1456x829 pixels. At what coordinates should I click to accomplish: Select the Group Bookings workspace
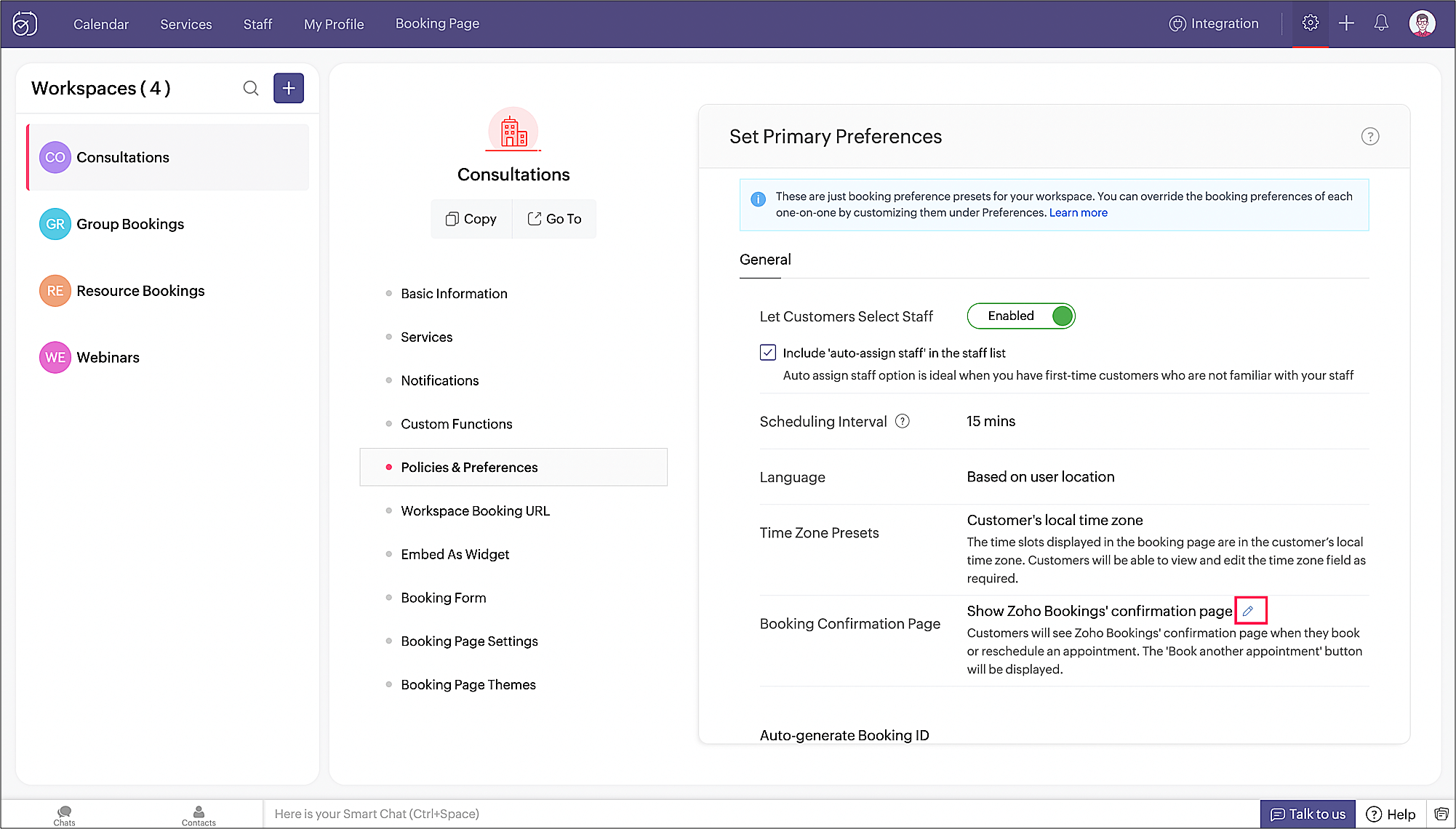(x=168, y=224)
